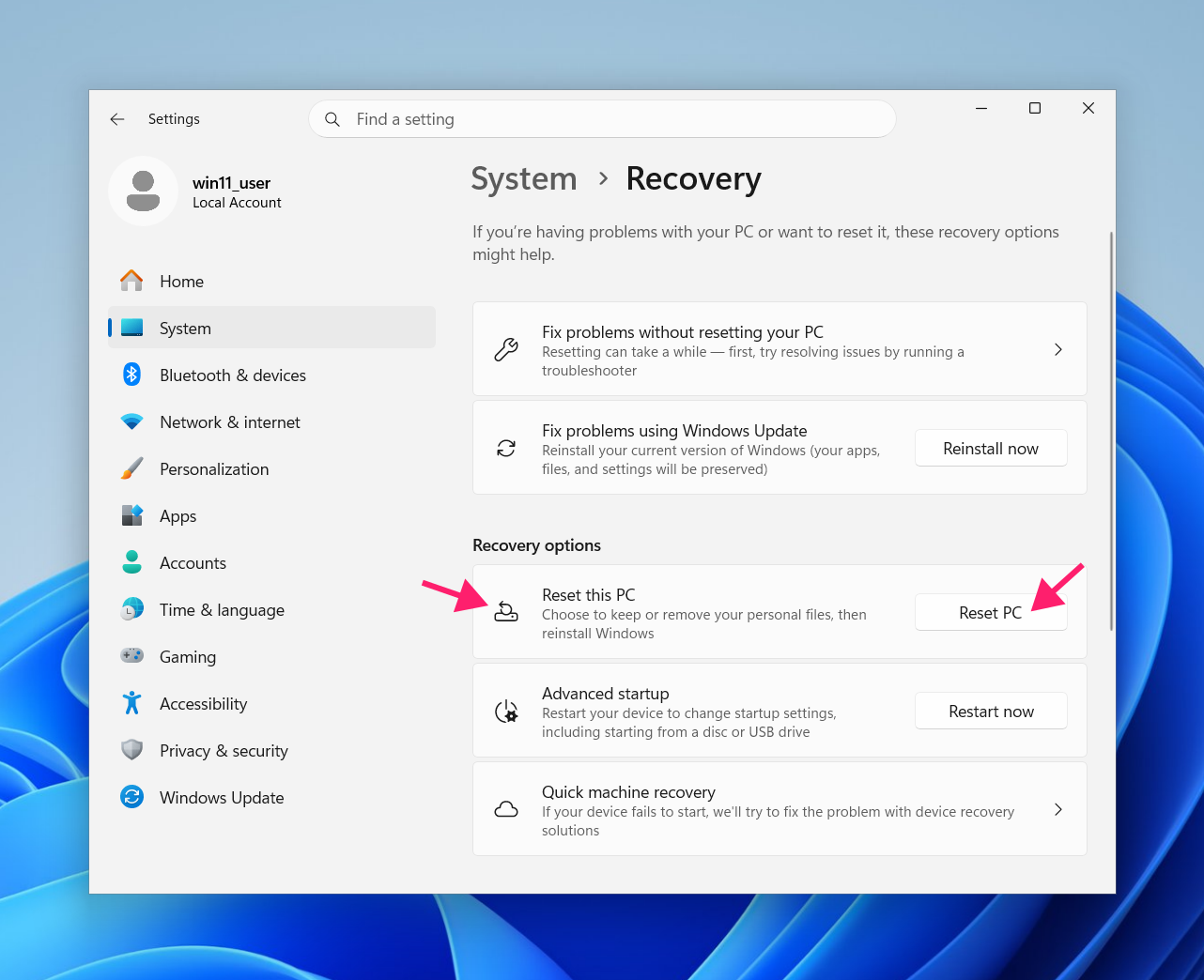Viewport: 1204px width, 980px height.
Task: Click the Windows Update reinstall refresh icon
Action: click(506, 449)
